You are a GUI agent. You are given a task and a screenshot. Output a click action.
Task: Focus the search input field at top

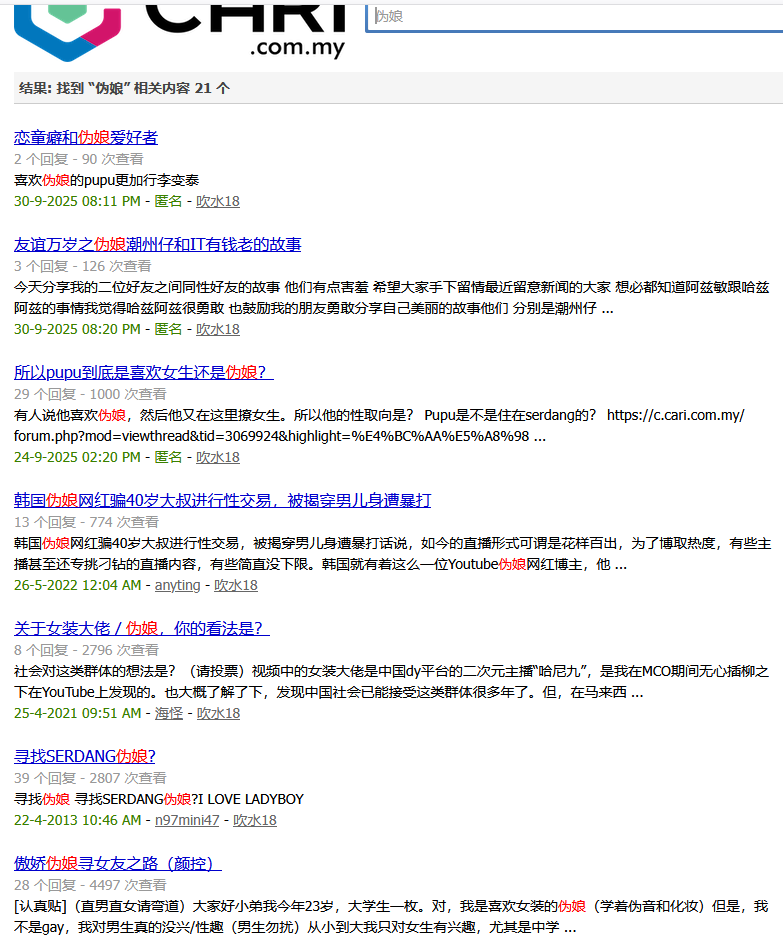pyautogui.click(x=575, y=16)
